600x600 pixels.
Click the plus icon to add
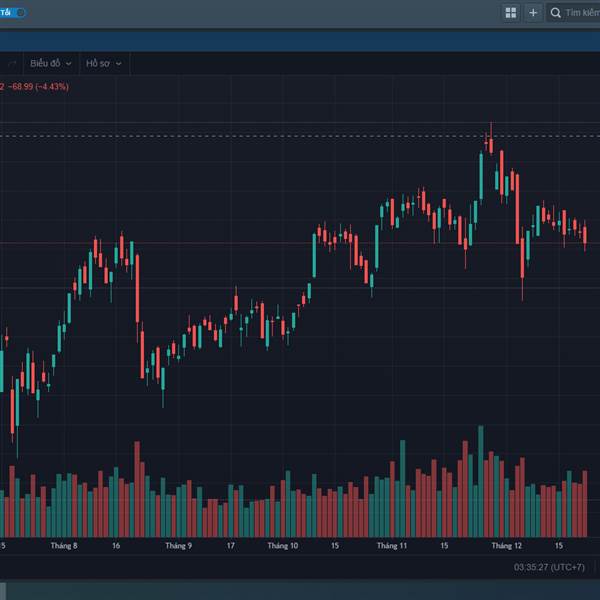click(x=533, y=13)
